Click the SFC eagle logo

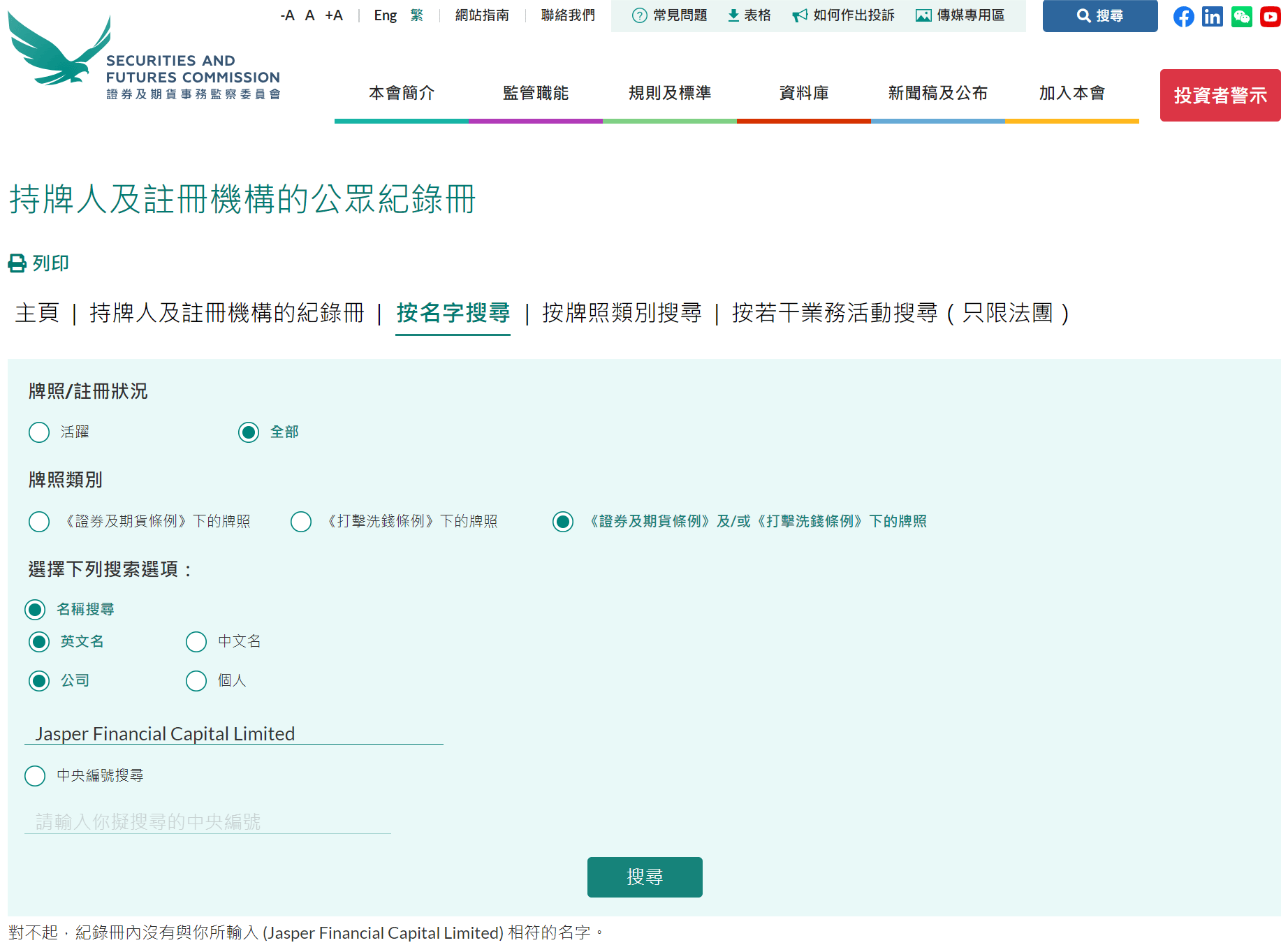pyautogui.click(x=59, y=49)
